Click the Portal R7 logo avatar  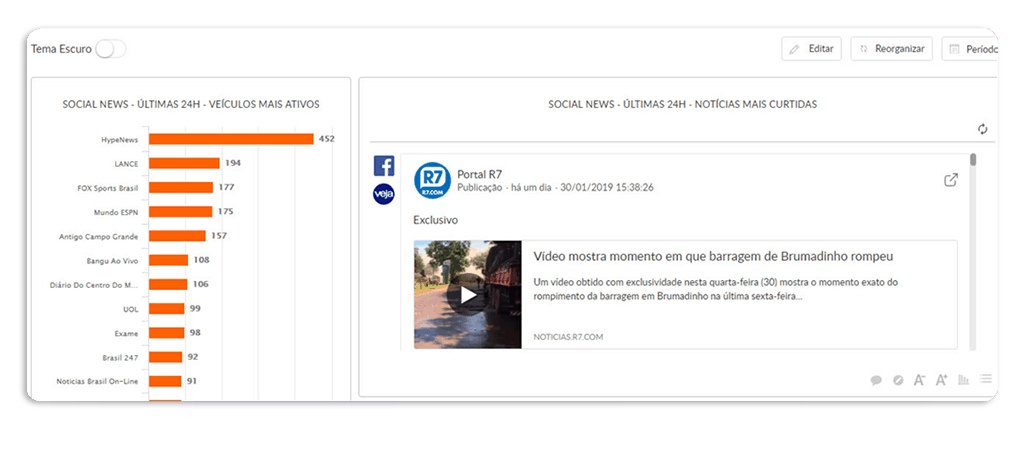(432, 181)
